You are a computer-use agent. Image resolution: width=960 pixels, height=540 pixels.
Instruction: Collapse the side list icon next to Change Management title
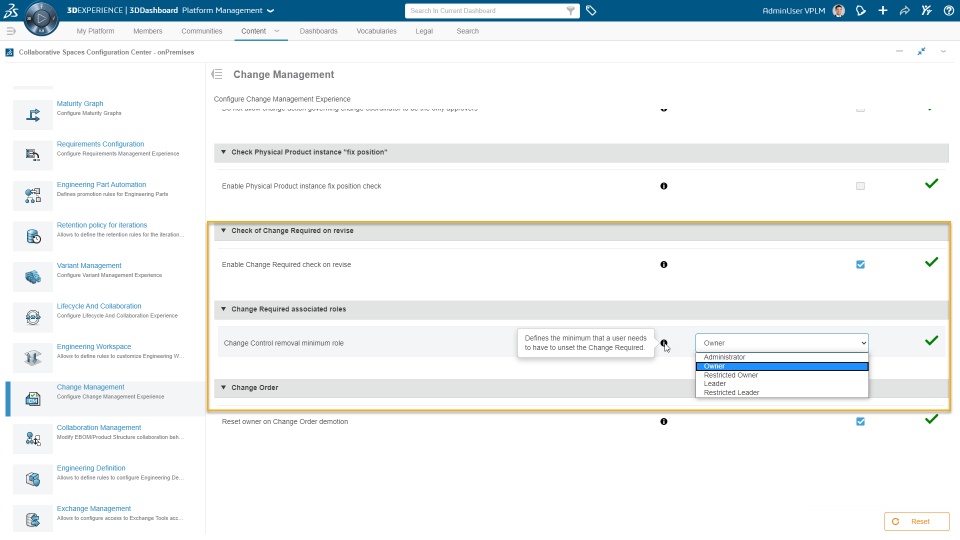(217, 74)
